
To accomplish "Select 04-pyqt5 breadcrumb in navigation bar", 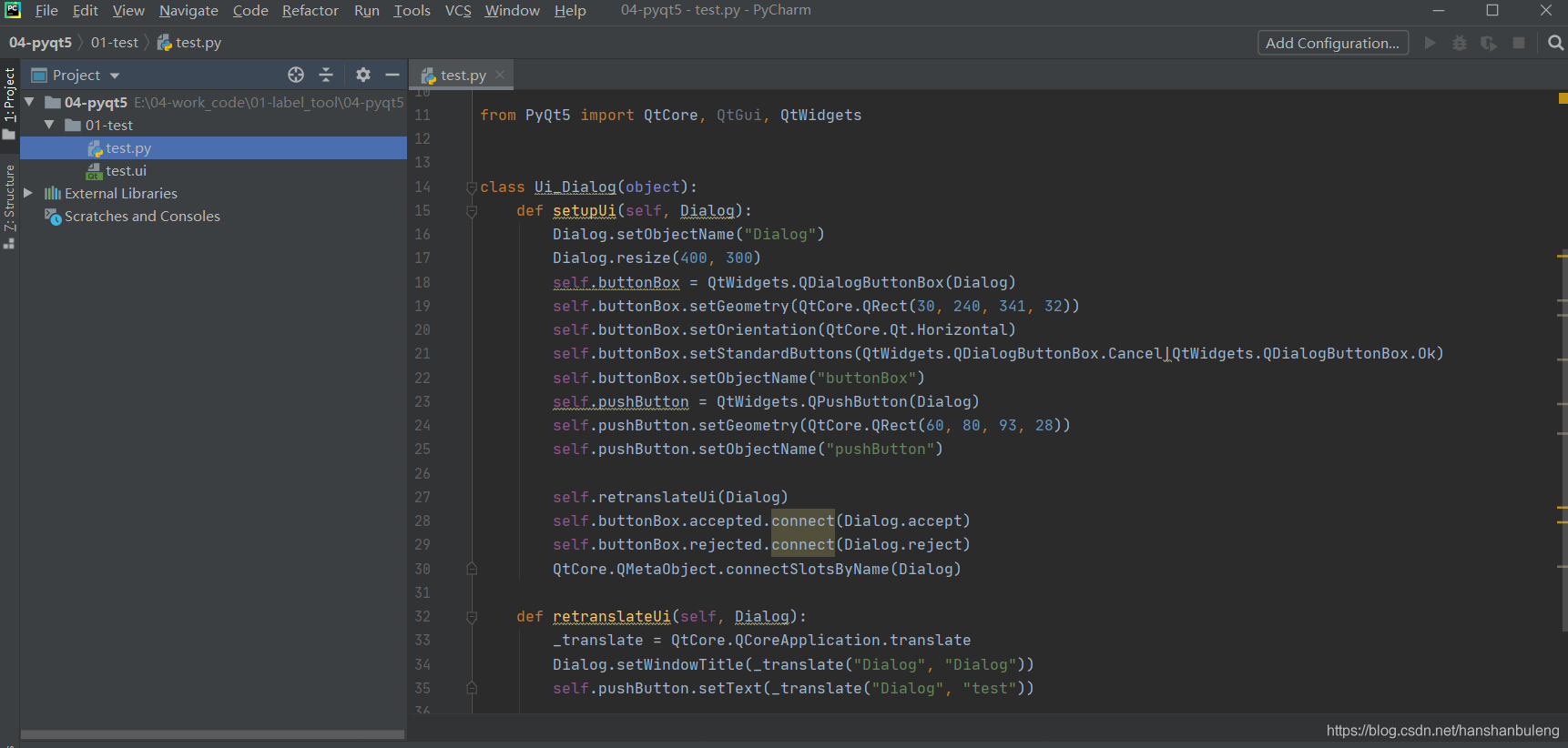I will (40, 43).
